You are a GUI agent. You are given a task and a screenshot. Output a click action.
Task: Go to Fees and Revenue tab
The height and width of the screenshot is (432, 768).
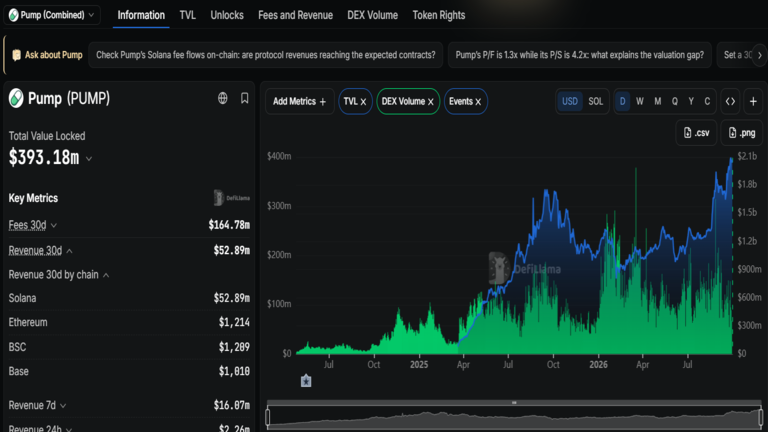[295, 15]
